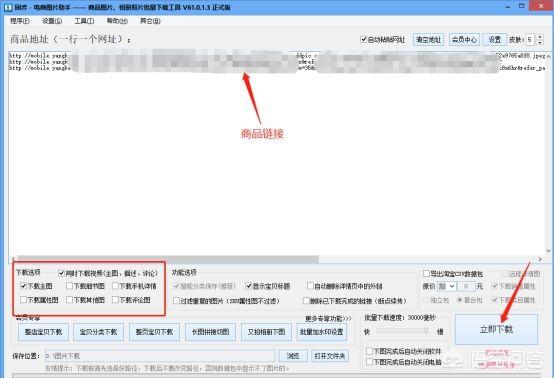Enable 自动删除详情页中的外链 checkbox
The width and height of the screenshot is (554, 379).
point(310,286)
